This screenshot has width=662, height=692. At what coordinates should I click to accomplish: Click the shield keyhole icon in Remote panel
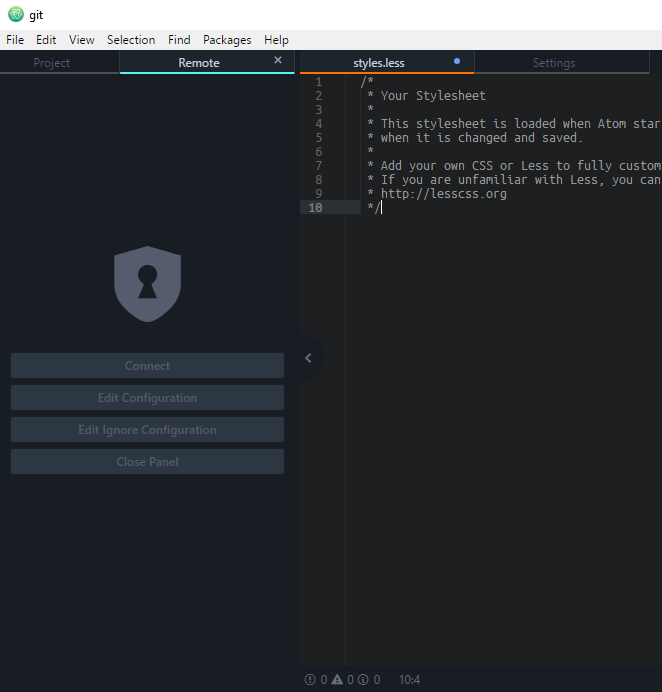coord(147,284)
